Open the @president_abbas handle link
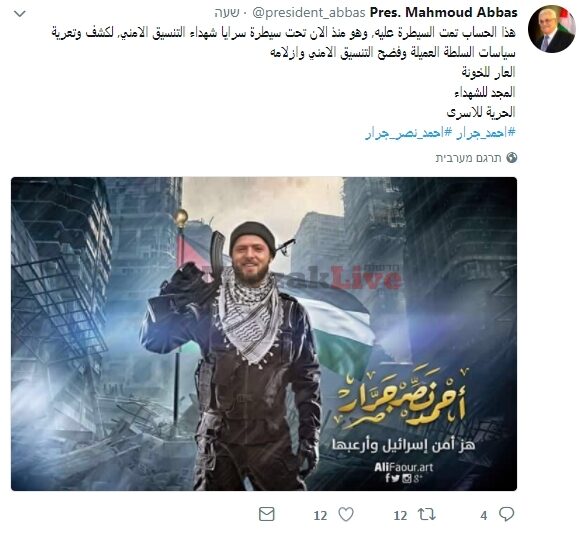The width and height of the screenshot is (584, 534). point(309,13)
